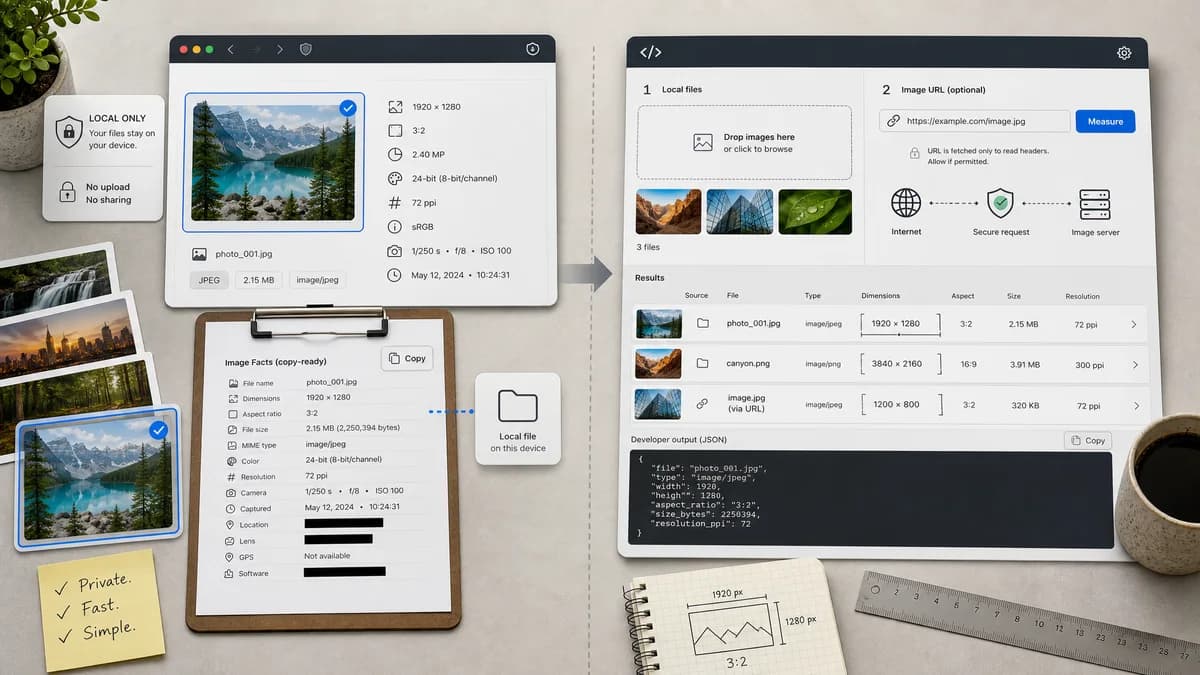Screen dimensions: 1200x675
Task: Click the link icon in the URL field
Action: coord(893,121)
